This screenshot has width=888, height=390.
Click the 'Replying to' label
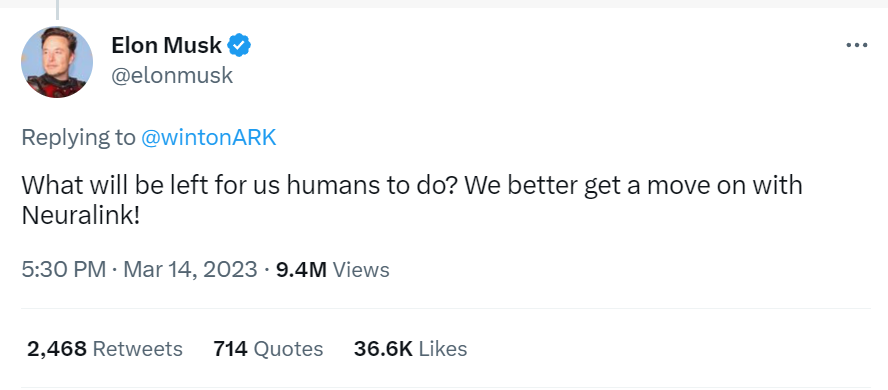(x=79, y=138)
